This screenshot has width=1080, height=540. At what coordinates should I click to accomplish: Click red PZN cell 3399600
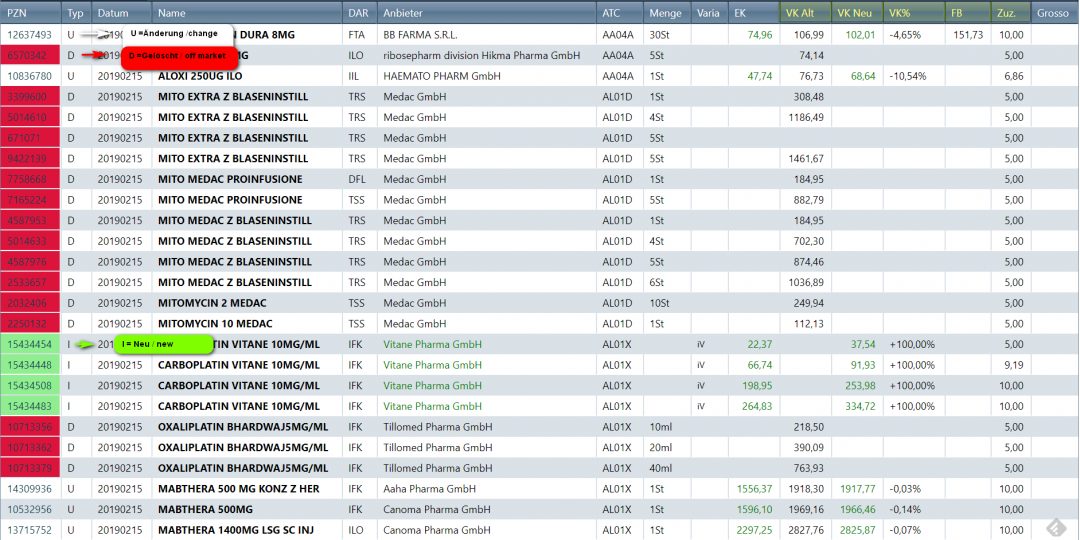pyautogui.click(x=30, y=97)
